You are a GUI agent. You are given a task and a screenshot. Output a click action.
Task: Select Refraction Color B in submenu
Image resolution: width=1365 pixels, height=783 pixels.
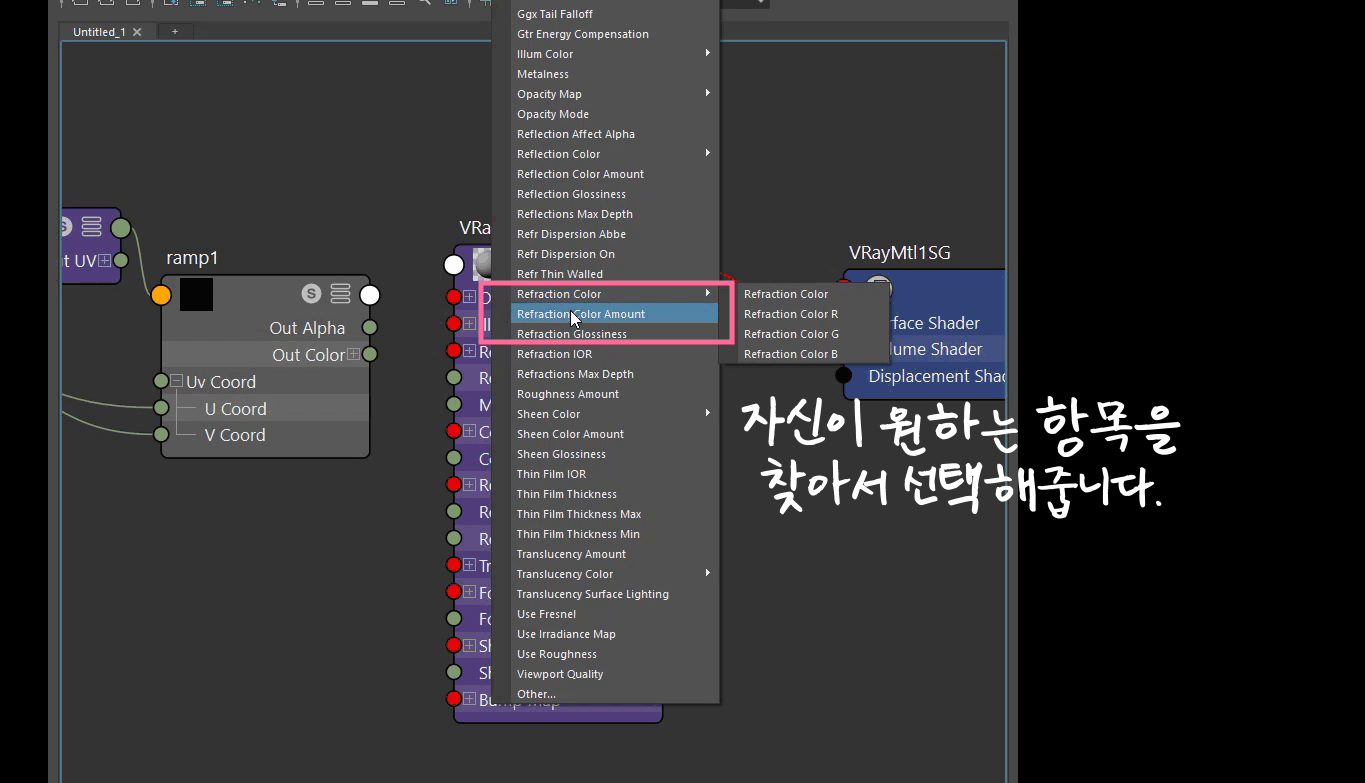click(804, 354)
